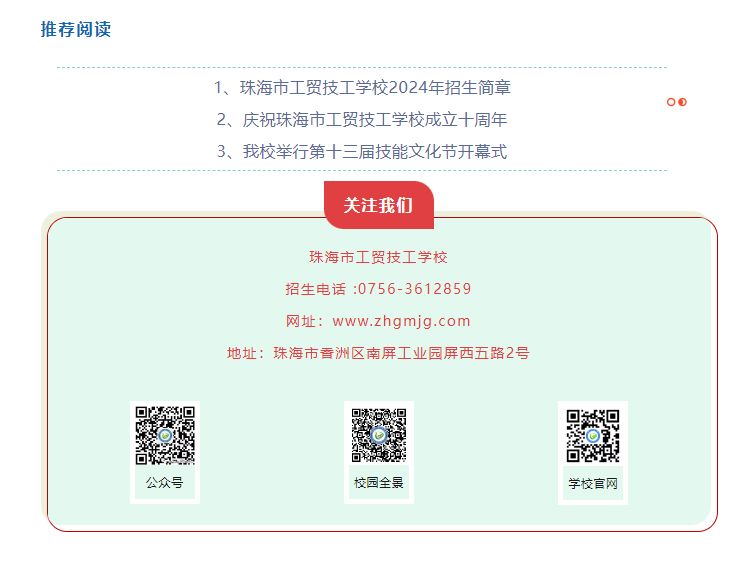Click the 珠海市工贸技工学校 red school name
The image size is (750, 567).
pyautogui.click(x=378, y=257)
